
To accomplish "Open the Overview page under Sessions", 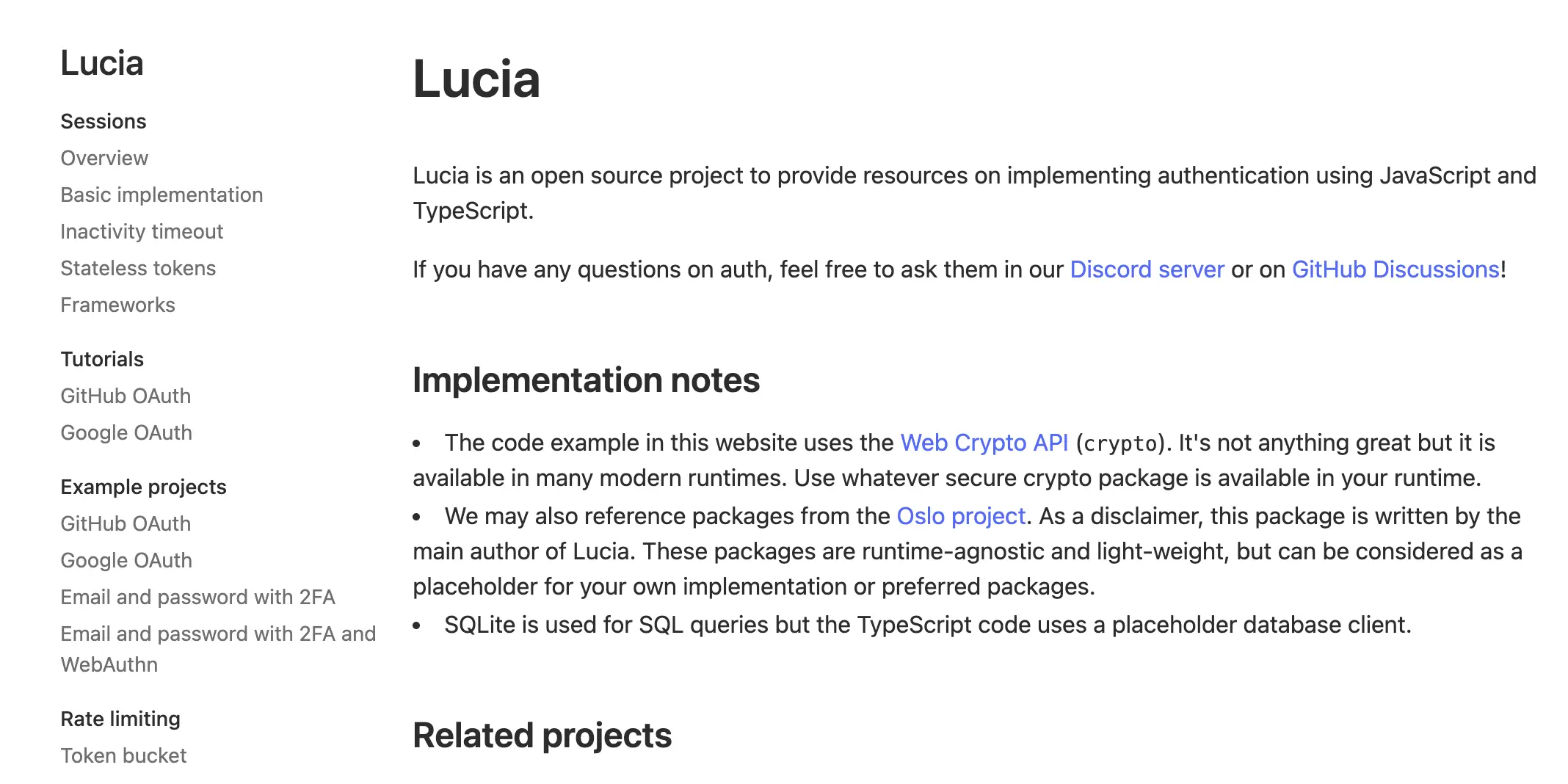I will (104, 158).
